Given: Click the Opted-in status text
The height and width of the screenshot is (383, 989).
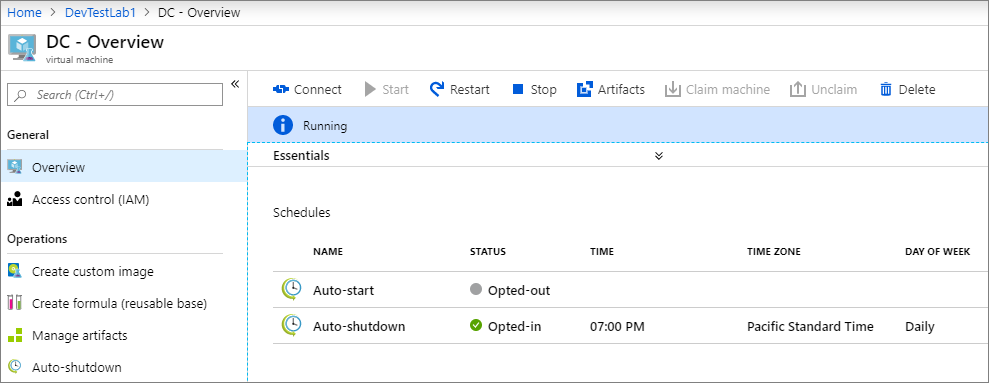Looking at the screenshot, I should (515, 326).
